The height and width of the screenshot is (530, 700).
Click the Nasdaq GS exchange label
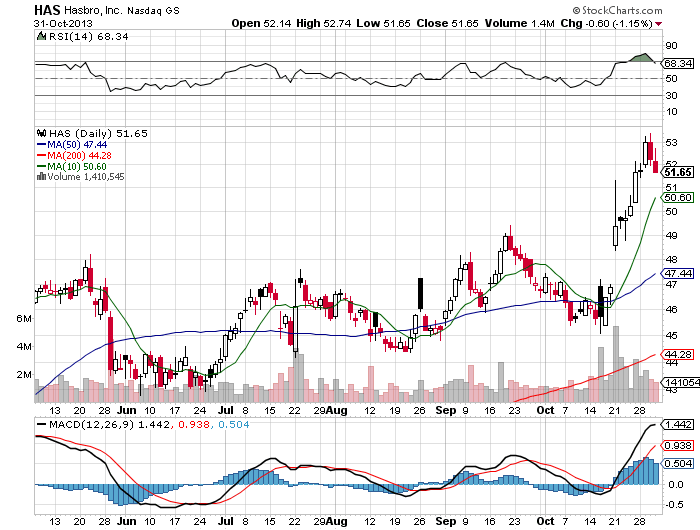(154, 10)
